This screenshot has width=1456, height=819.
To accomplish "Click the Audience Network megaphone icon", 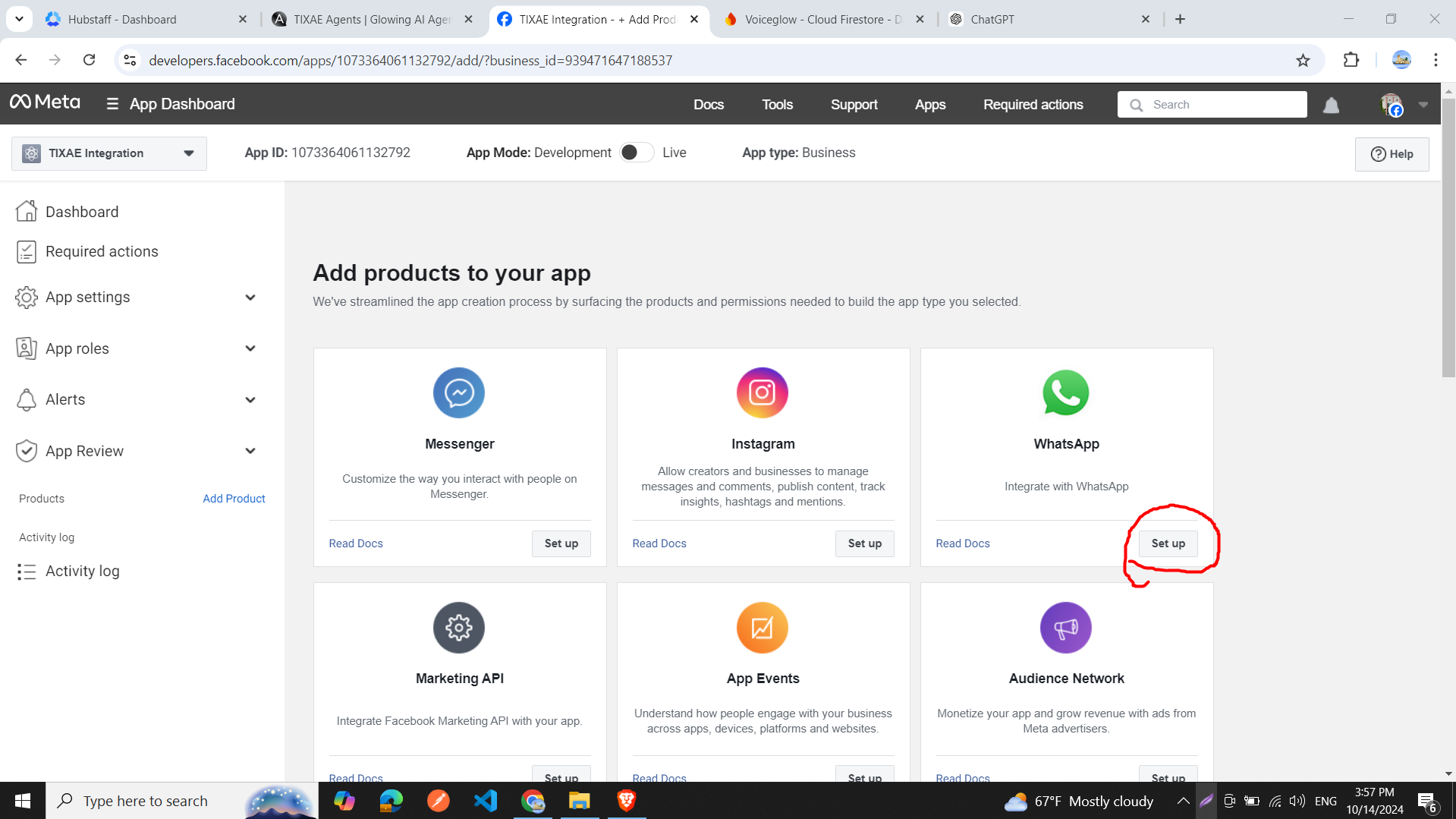I will [1066, 628].
